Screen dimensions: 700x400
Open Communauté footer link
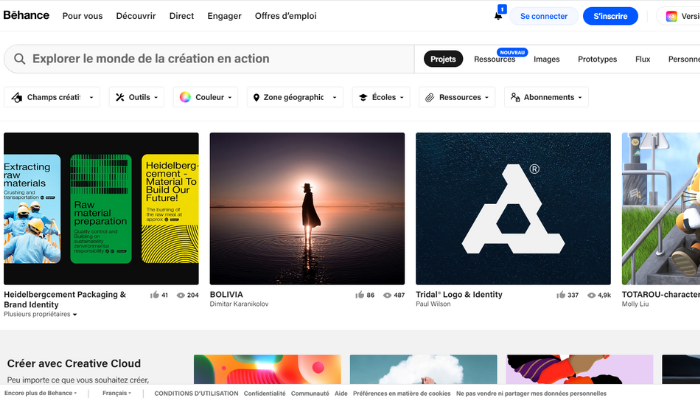[x=310, y=393]
